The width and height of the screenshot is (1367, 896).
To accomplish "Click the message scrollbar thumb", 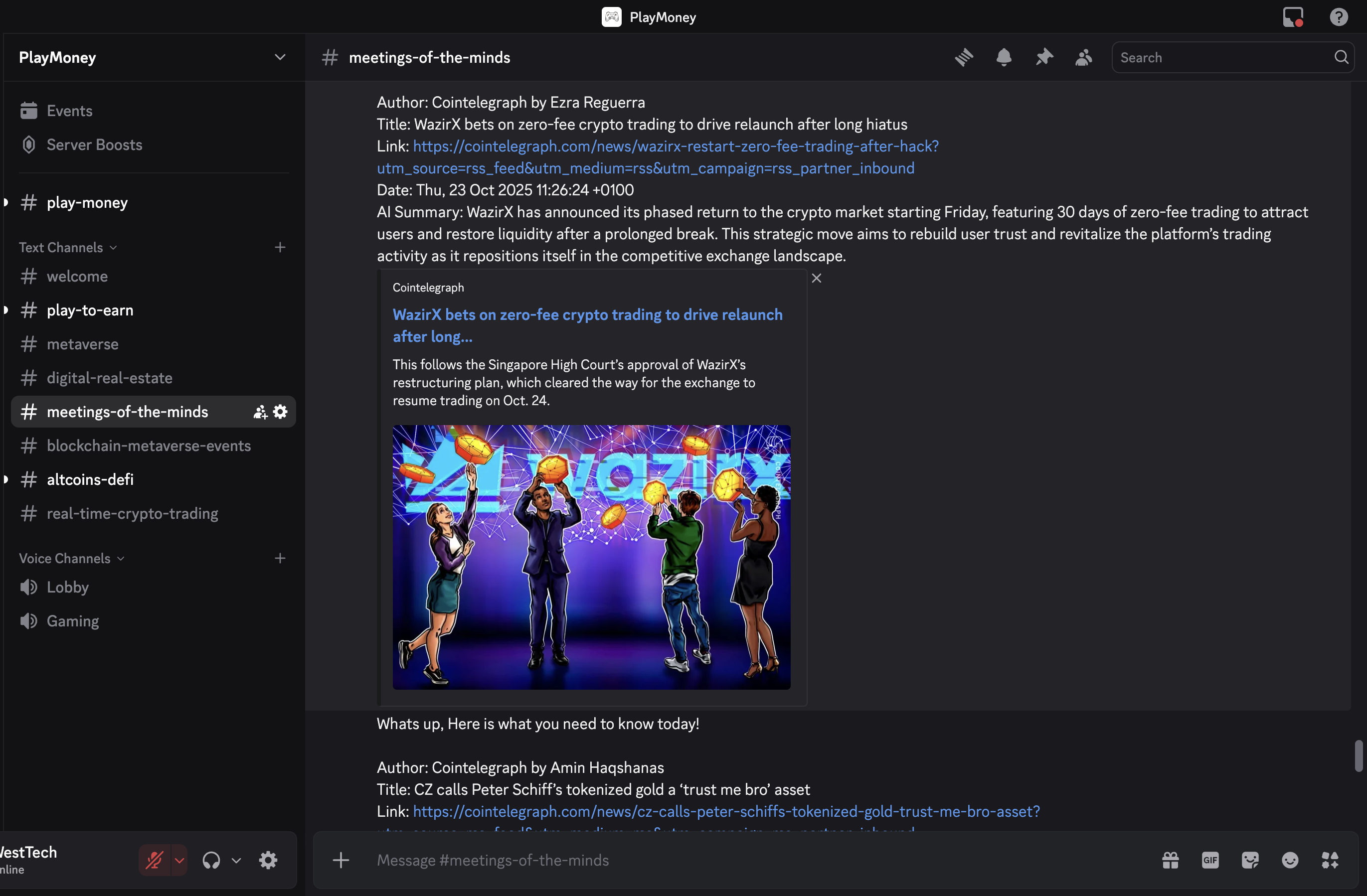I will coord(1358,755).
